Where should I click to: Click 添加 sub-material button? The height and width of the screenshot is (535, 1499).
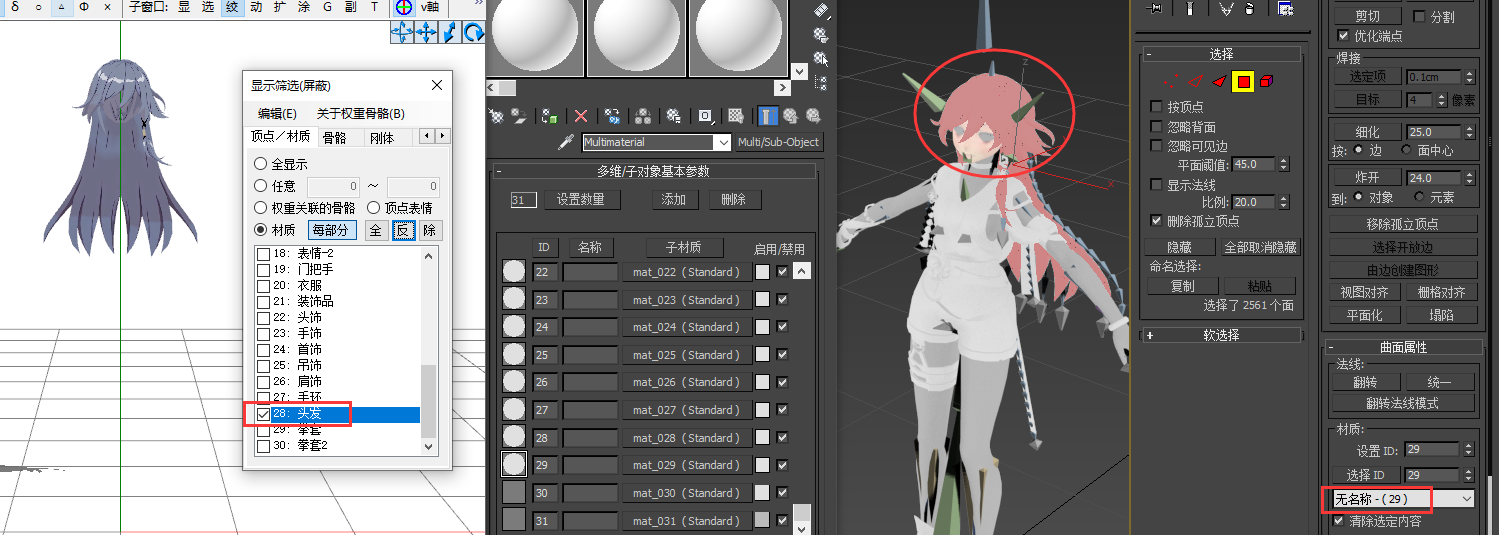[x=673, y=200]
